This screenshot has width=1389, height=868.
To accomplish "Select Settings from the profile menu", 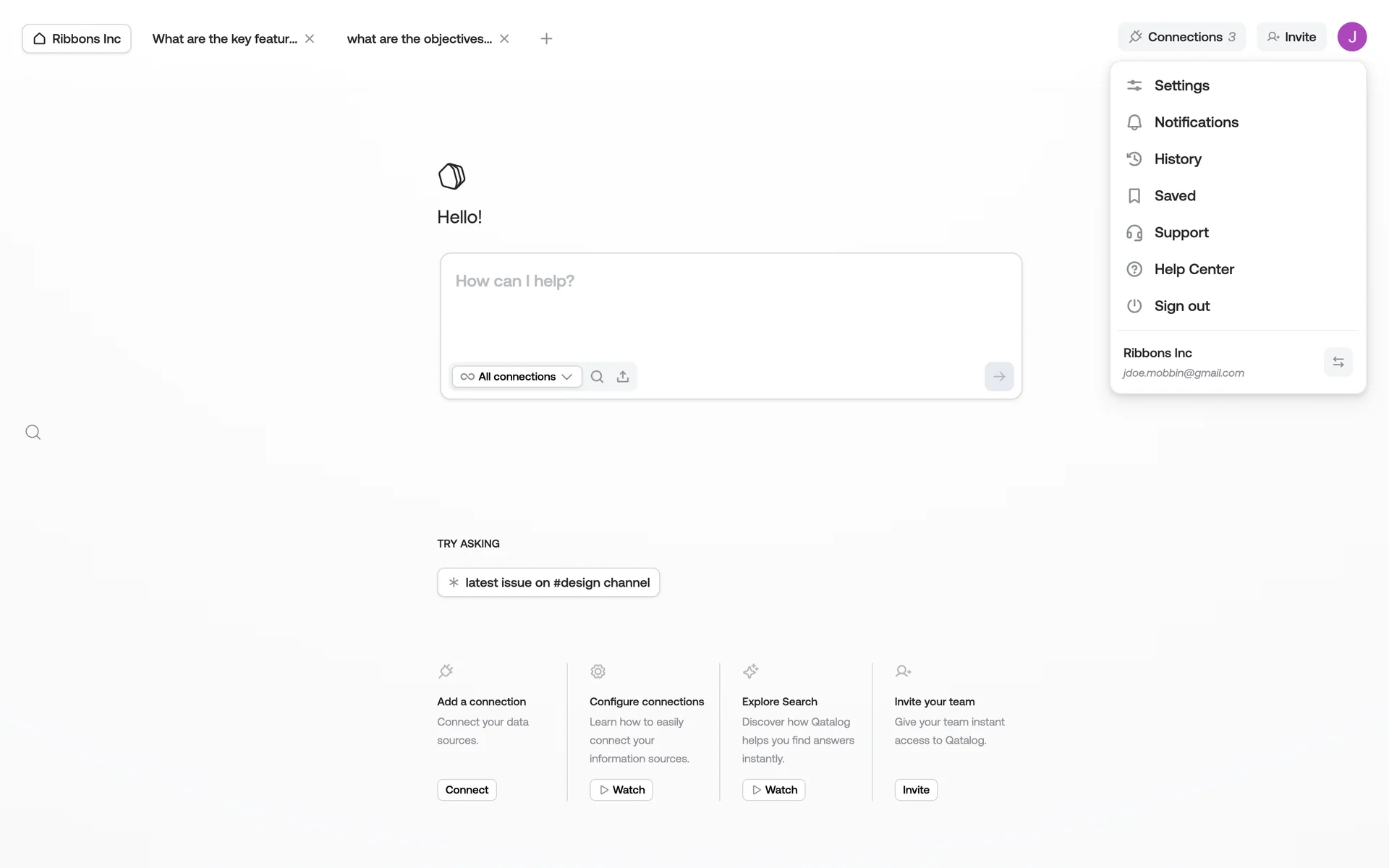I will (1181, 85).
